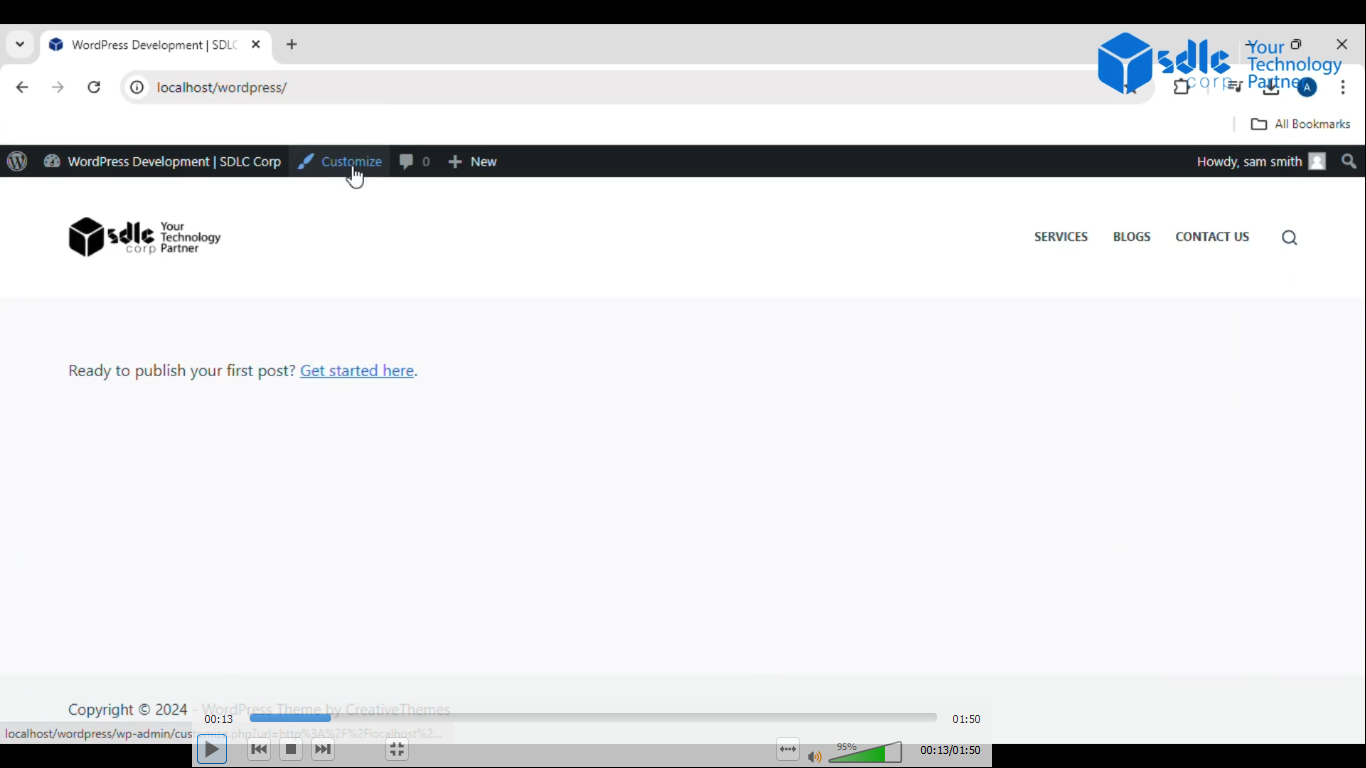
Task: Go forward in browser history
Action: [58, 87]
